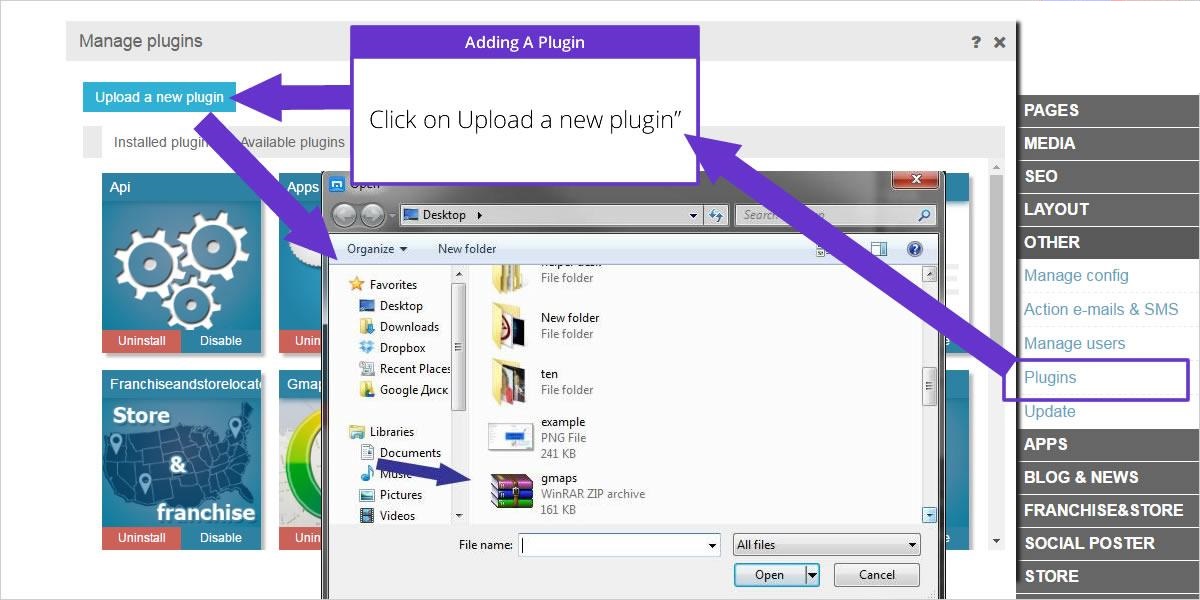
Task: Click the help question mark in Manage plugins header
Action: click(x=977, y=41)
